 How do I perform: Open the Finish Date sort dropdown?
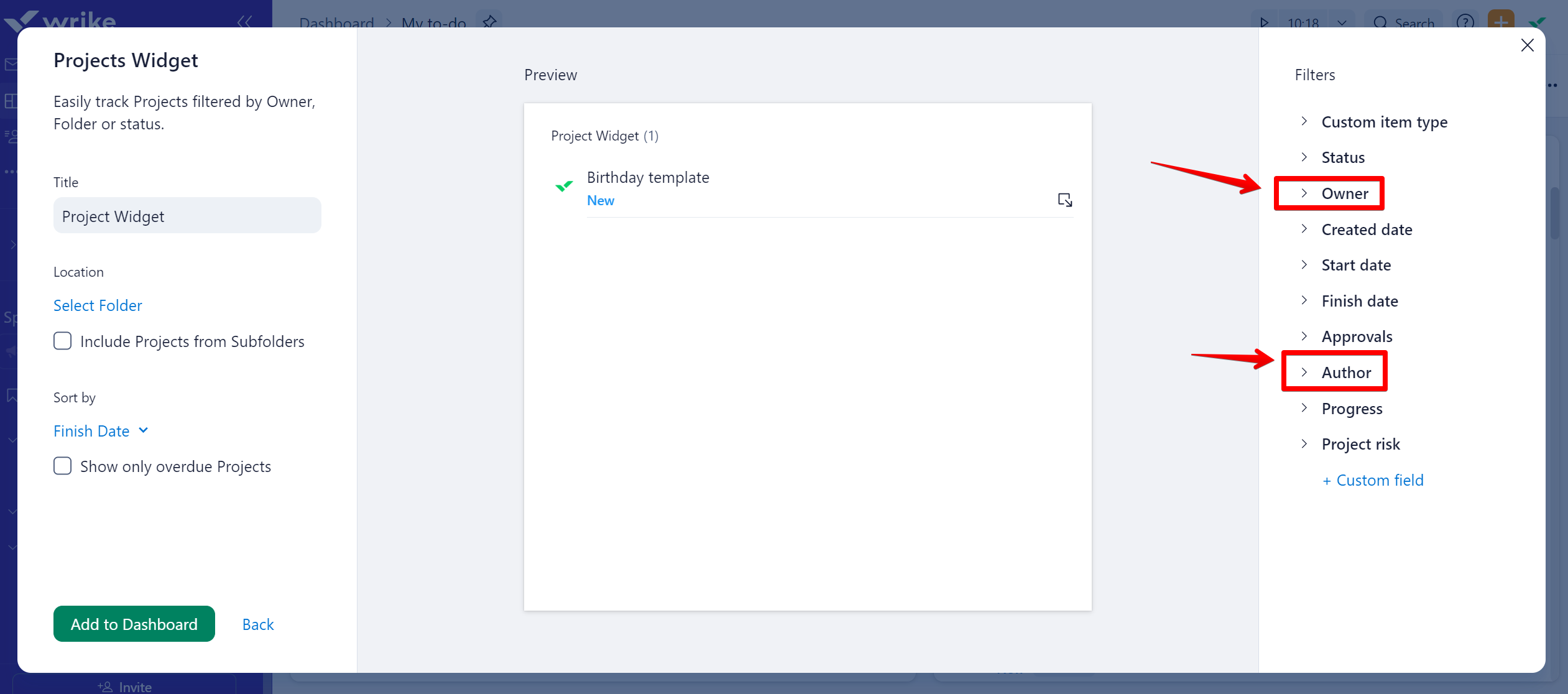click(x=101, y=431)
